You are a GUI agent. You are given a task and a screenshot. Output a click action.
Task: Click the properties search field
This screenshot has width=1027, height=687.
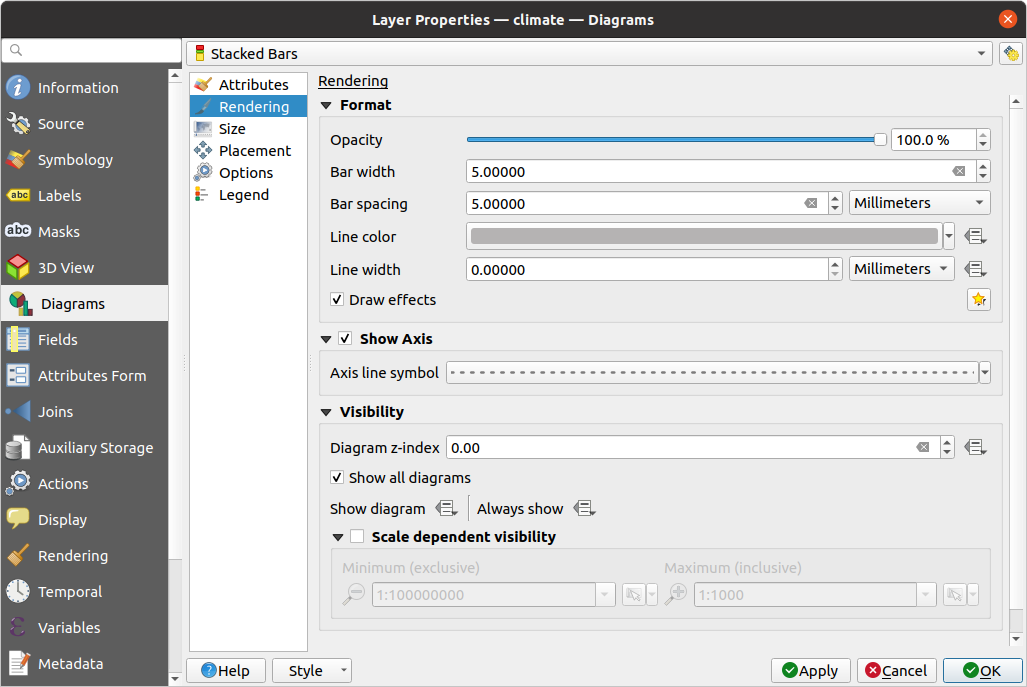coord(91,49)
